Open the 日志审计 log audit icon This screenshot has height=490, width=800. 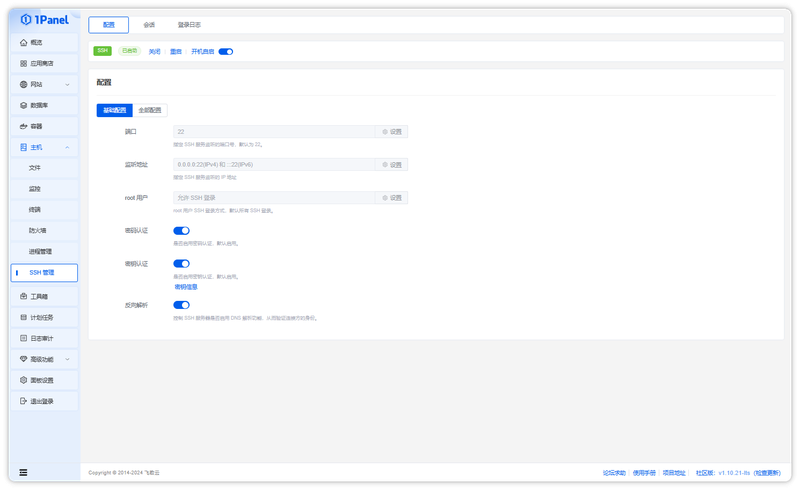[23, 338]
